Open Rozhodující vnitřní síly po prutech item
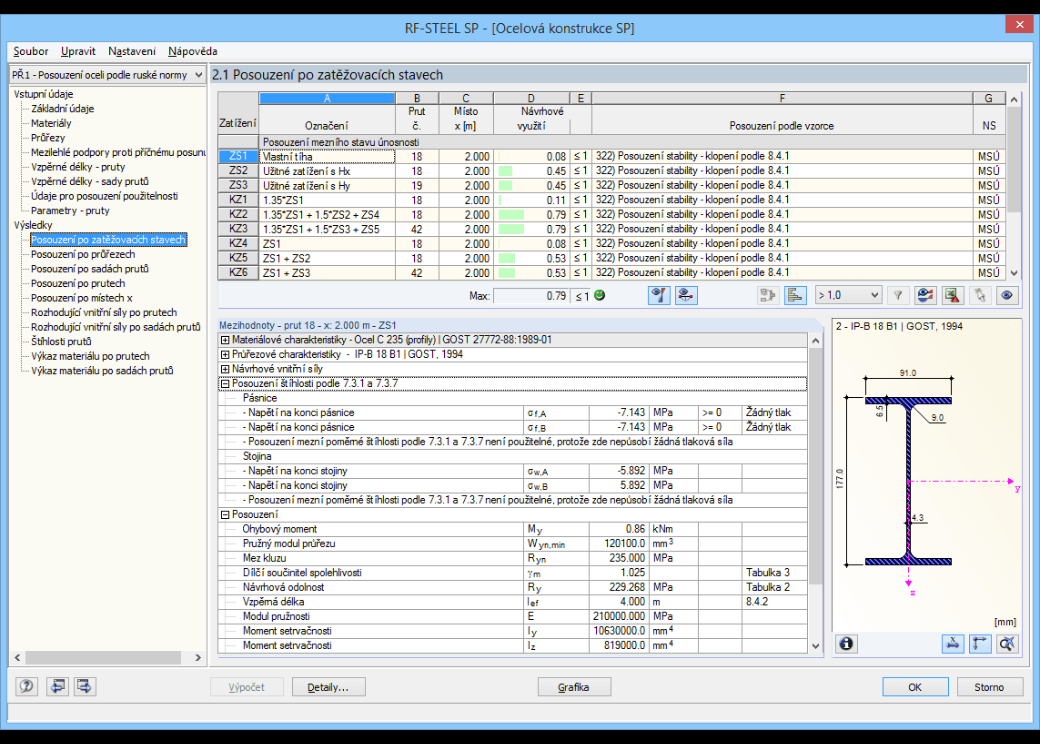The height and width of the screenshot is (744, 1040). tap(104, 312)
